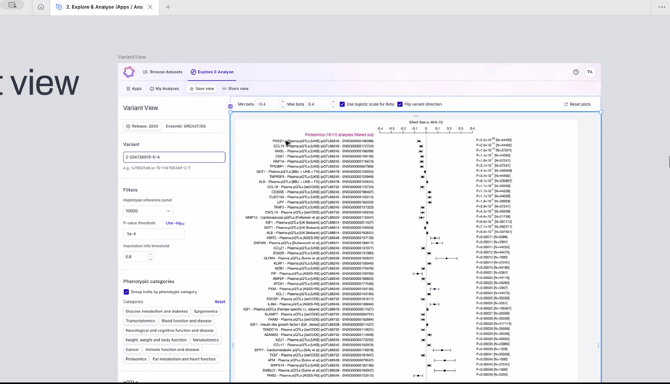Select the Glucose metabolism and diabetes category
Viewport: 670px width, 384px height.
click(156, 311)
